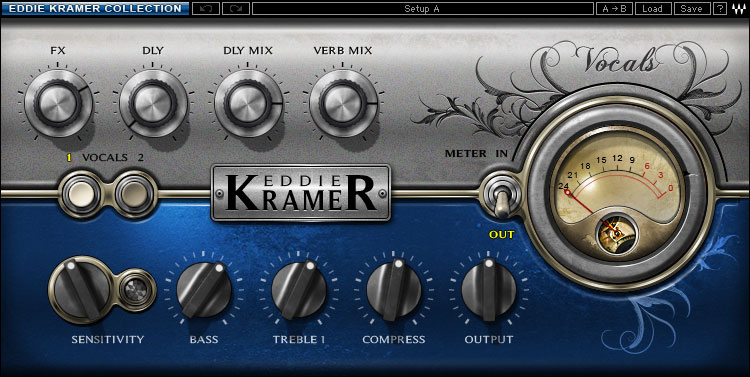The height and width of the screenshot is (377, 750).
Task: Click the Eddie Kramer nameplate logo
Action: pos(301,193)
